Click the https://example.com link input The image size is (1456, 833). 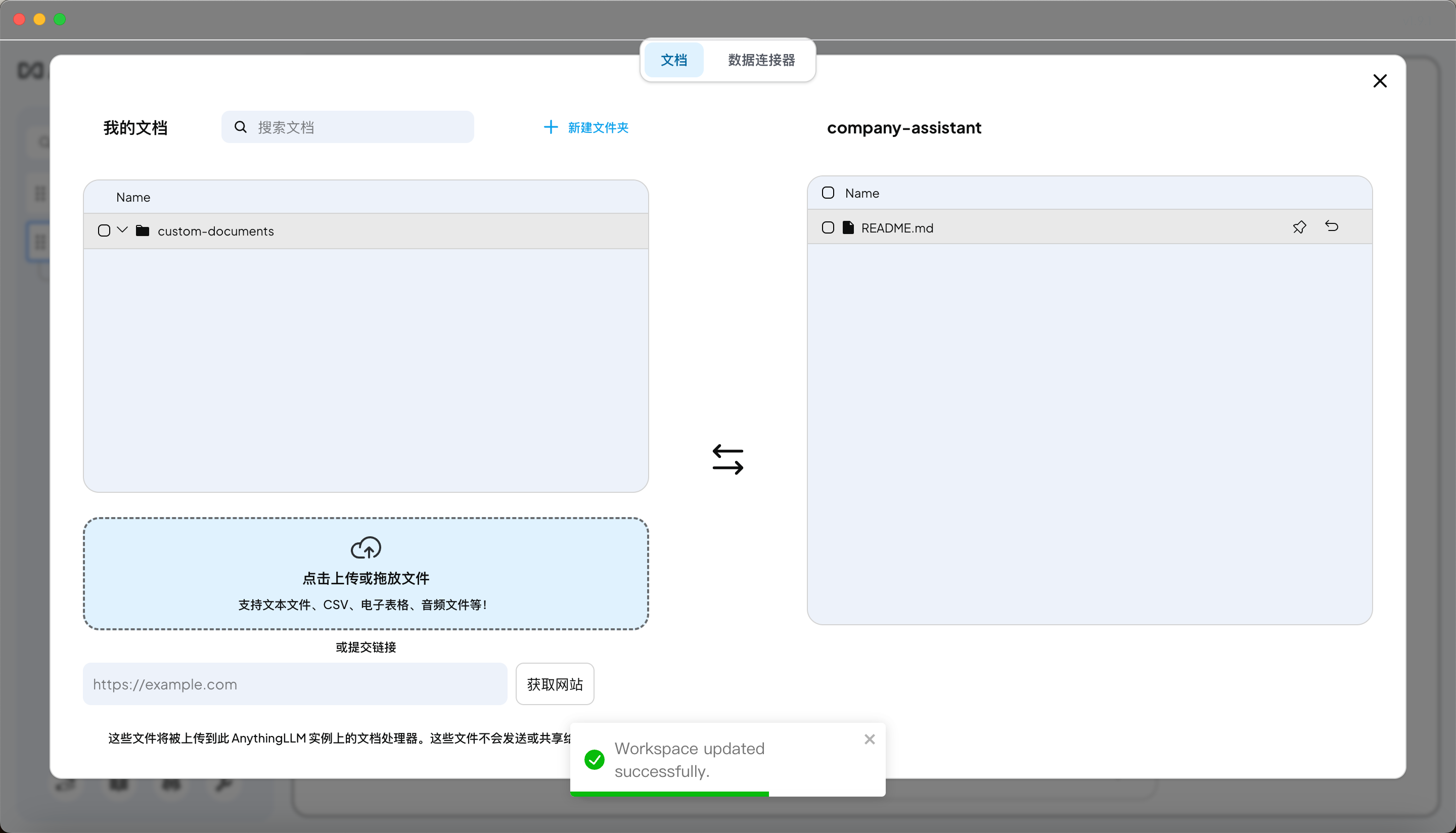pyautogui.click(x=295, y=684)
